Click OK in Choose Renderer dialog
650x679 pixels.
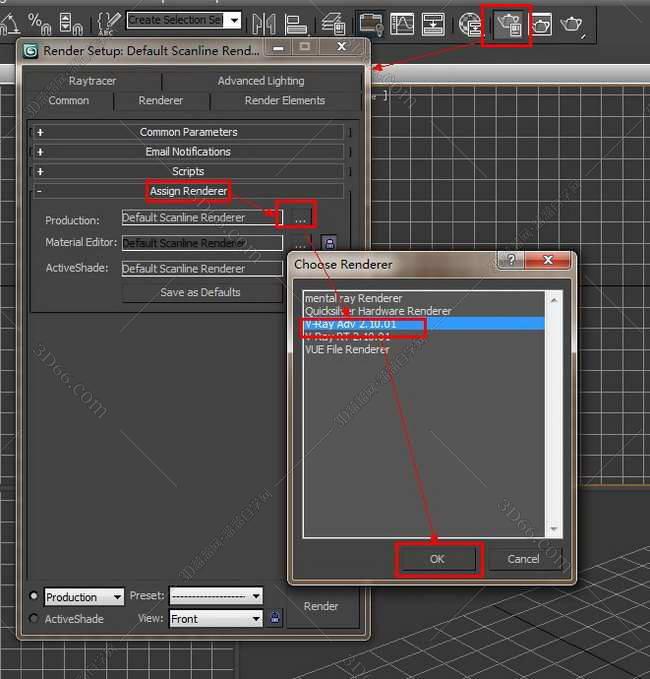[437, 559]
